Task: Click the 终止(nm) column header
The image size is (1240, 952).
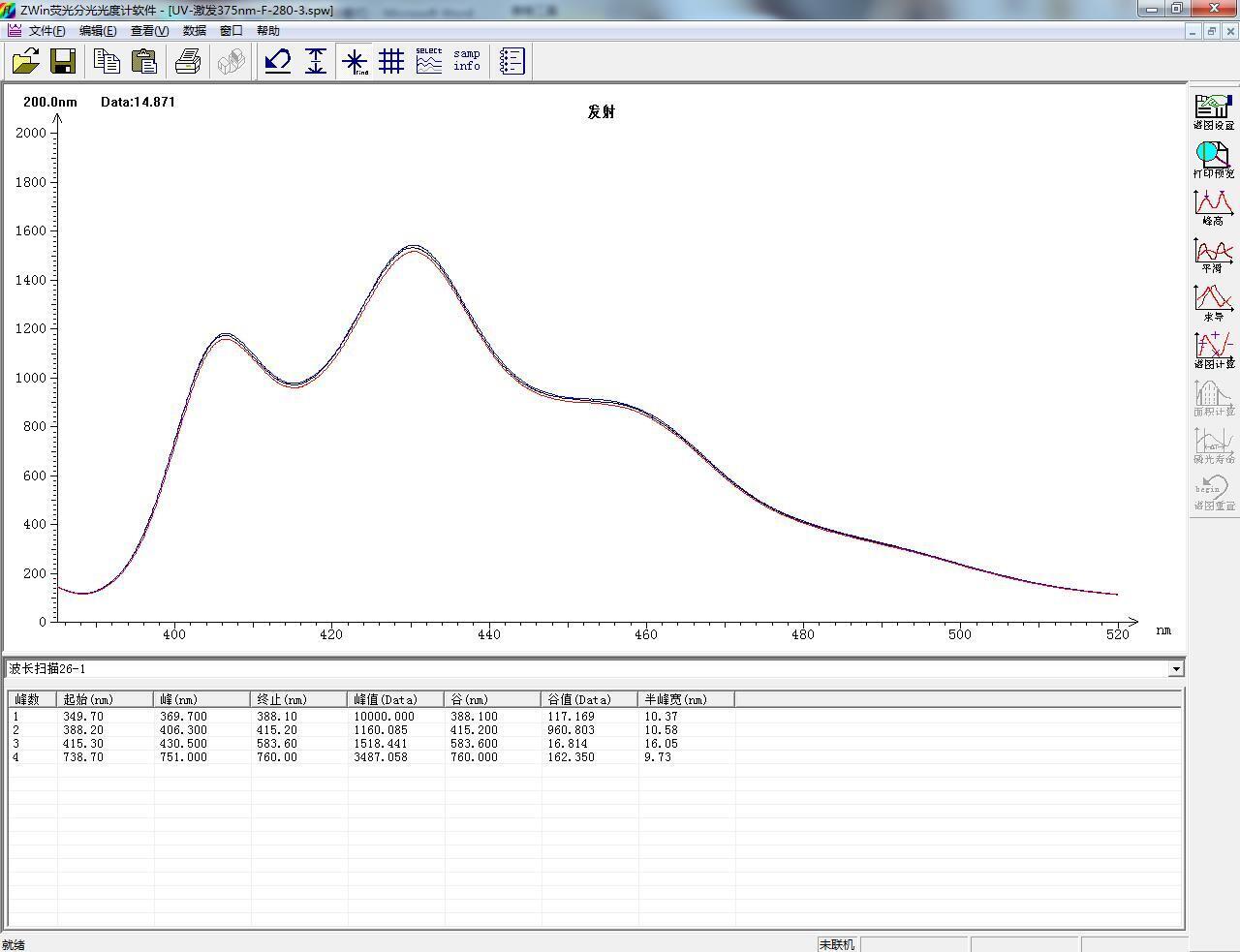Action: point(299,699)
